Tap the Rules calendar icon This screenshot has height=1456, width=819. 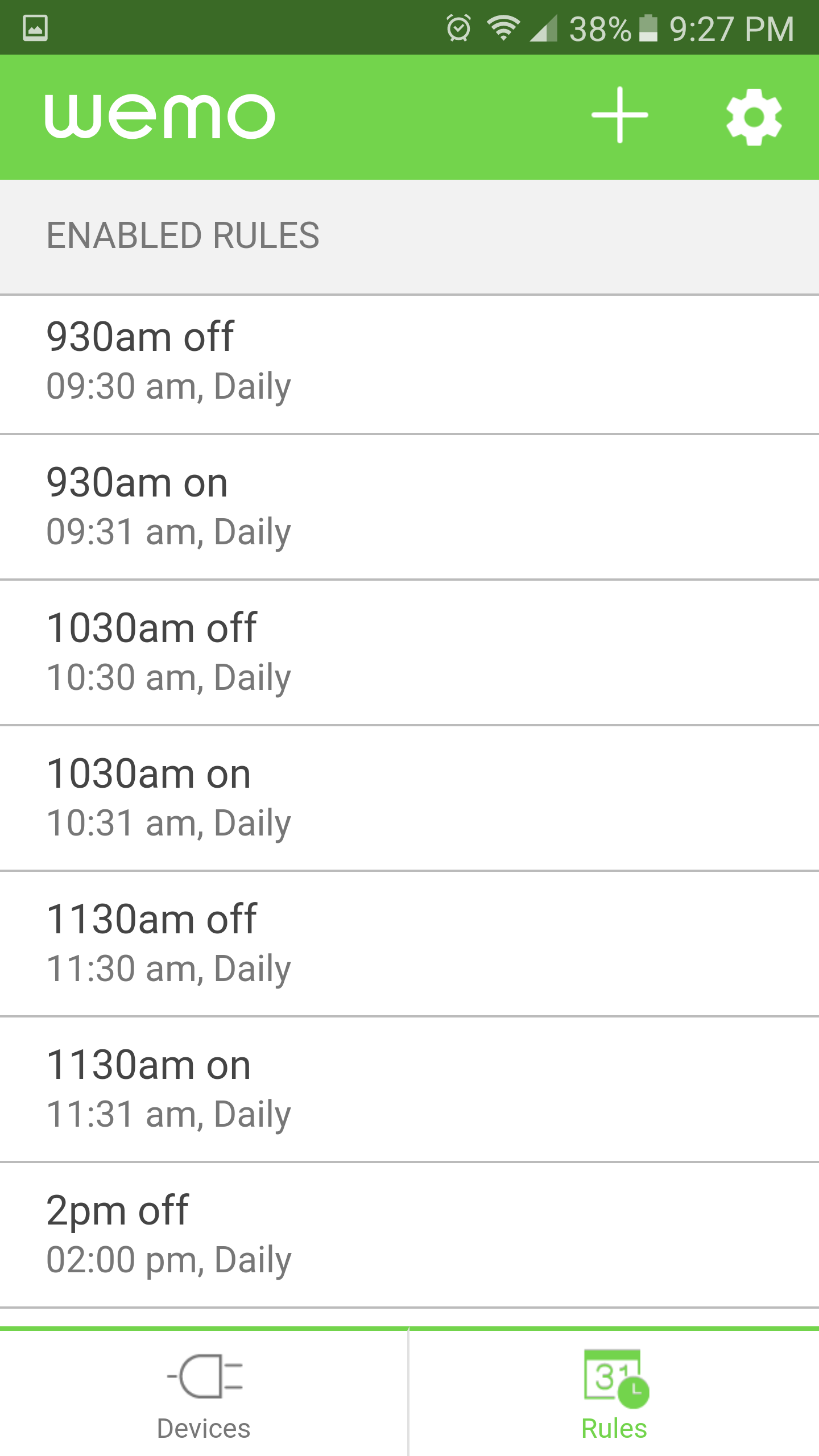[x=617, y=1378]
